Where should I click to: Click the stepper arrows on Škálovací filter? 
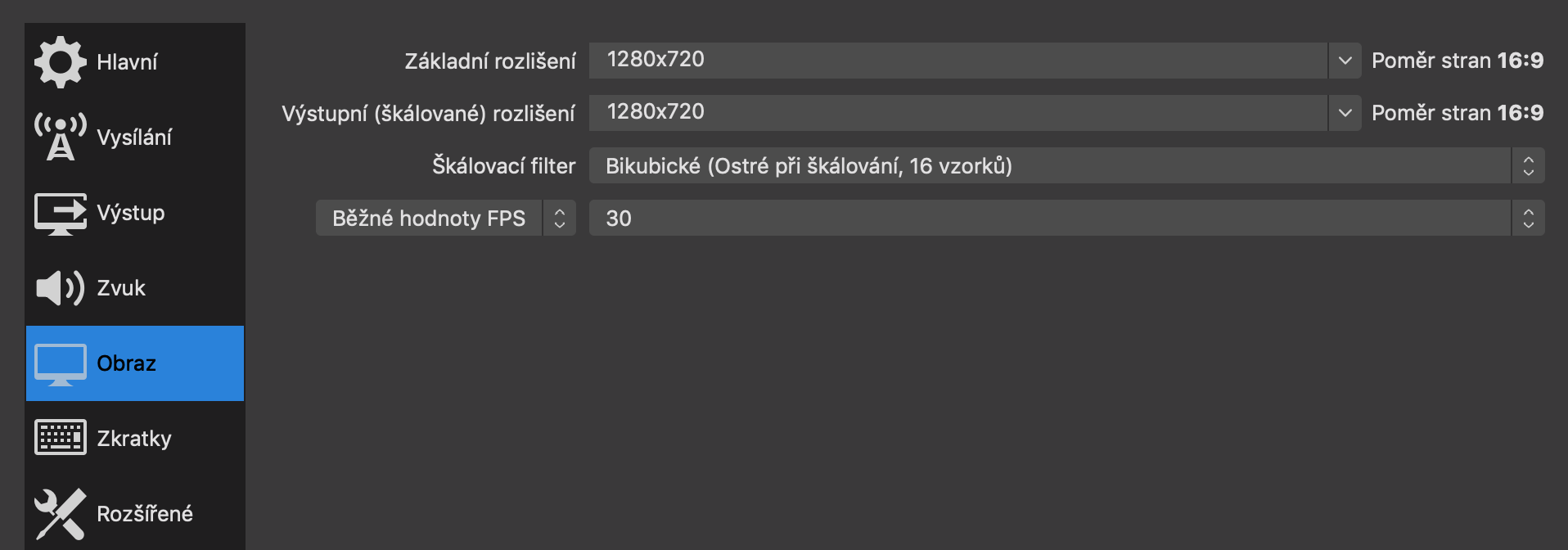click(x=1527, y=165)
